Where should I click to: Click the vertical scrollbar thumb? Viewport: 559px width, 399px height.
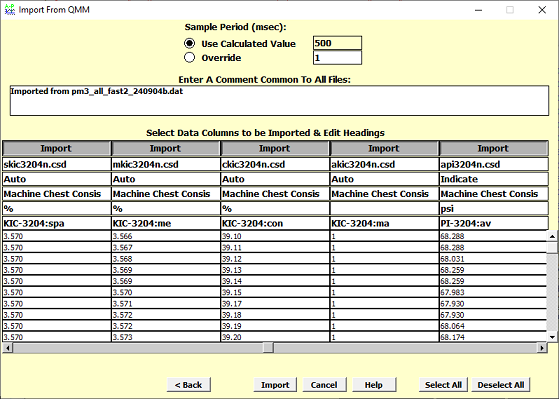pyautogui.click(x=552, y=247)
